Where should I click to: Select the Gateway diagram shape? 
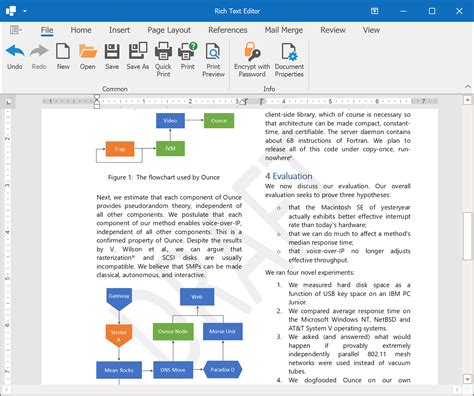[x=119, y=299]
